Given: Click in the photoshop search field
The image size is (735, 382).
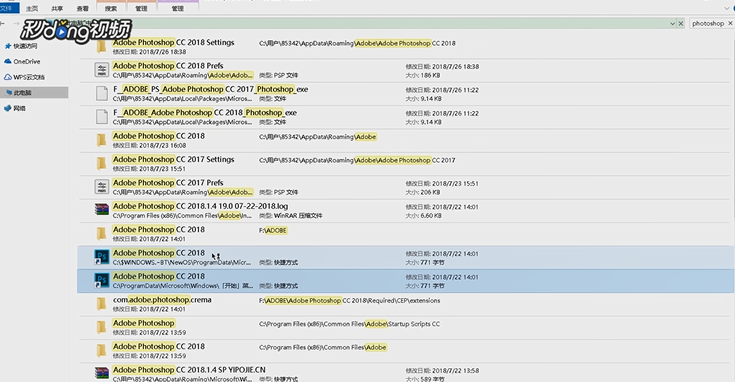Looking at the screenshot, I should pos(707,23).
